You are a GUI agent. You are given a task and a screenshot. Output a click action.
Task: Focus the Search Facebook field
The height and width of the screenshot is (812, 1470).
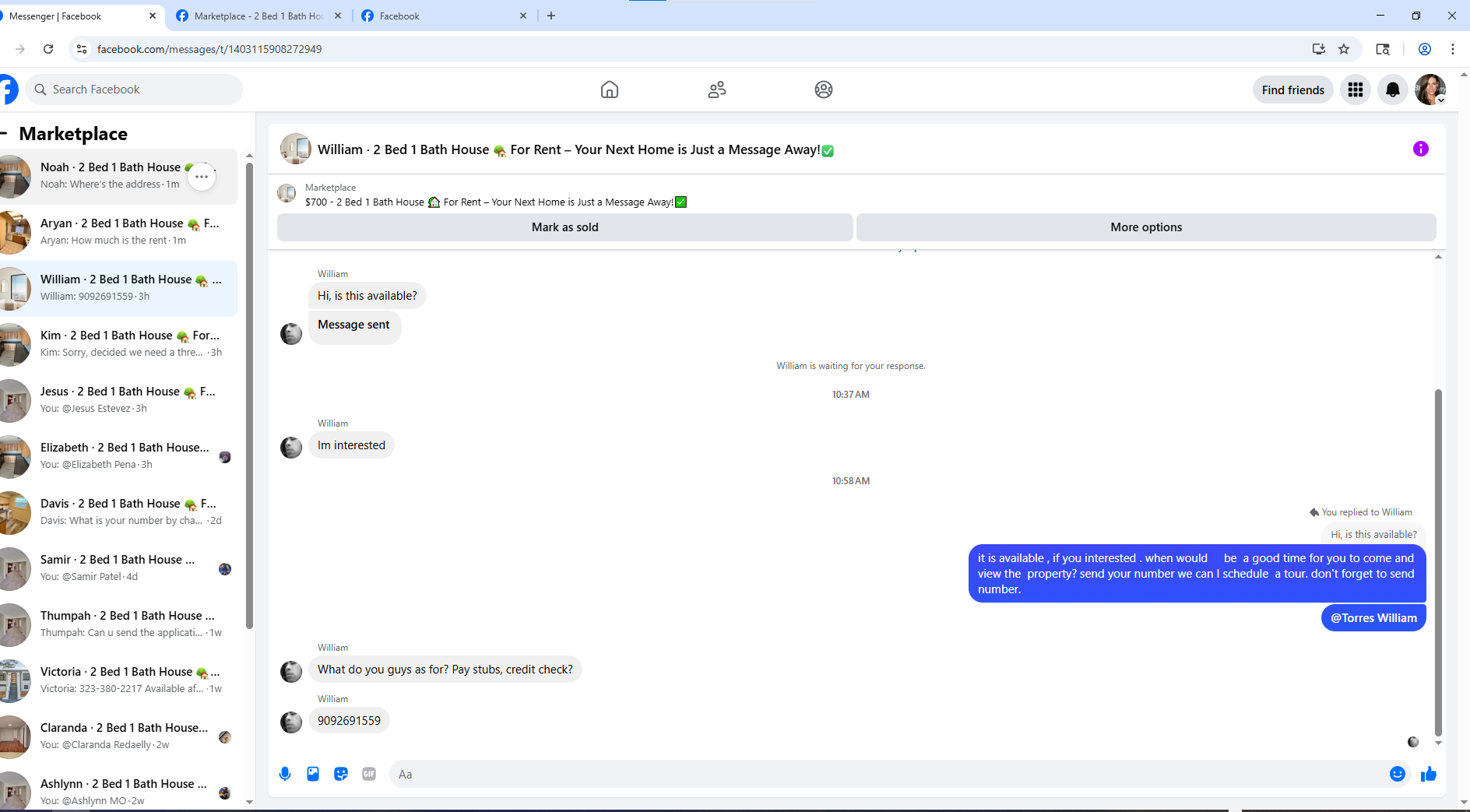tap(134, 90)
